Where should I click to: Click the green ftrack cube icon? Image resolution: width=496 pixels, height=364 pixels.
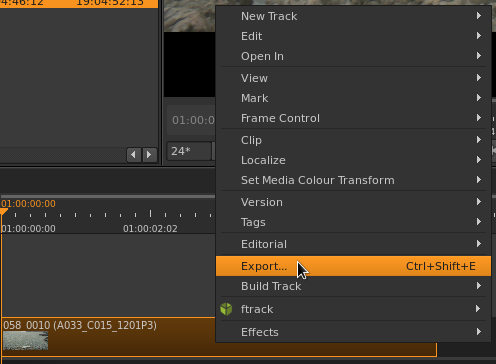click(226, 309)
